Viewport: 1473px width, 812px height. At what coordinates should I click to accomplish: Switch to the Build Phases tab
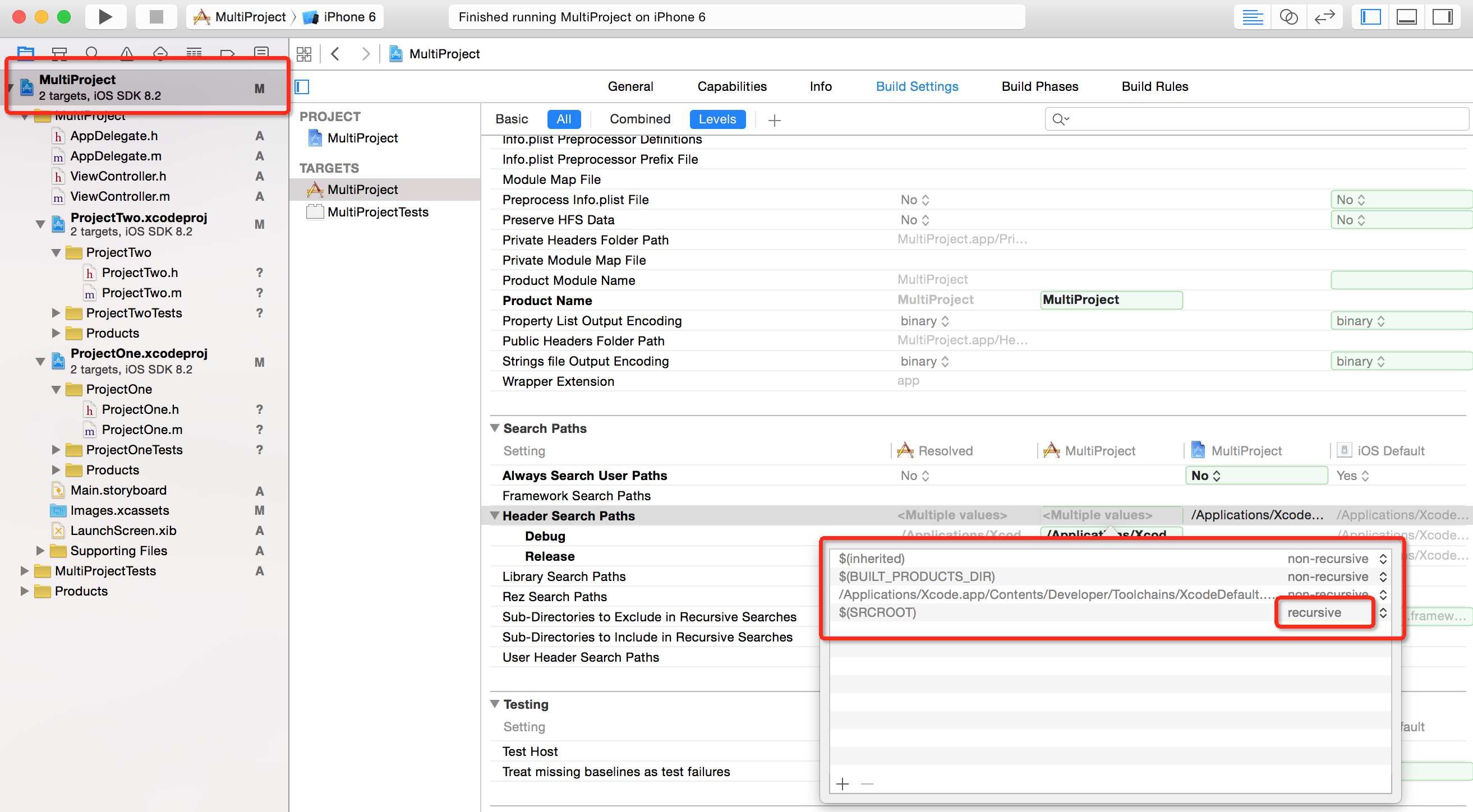pyautogui.click(x=1039, y=86)
